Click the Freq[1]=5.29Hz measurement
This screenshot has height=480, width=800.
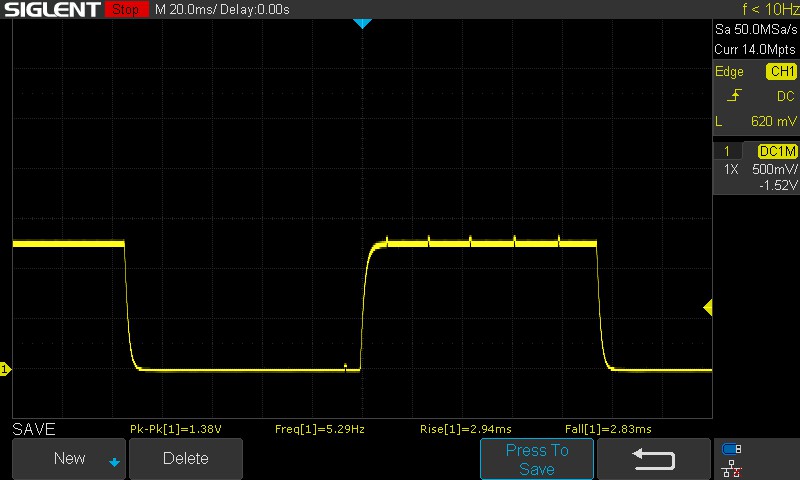[320, 429]
